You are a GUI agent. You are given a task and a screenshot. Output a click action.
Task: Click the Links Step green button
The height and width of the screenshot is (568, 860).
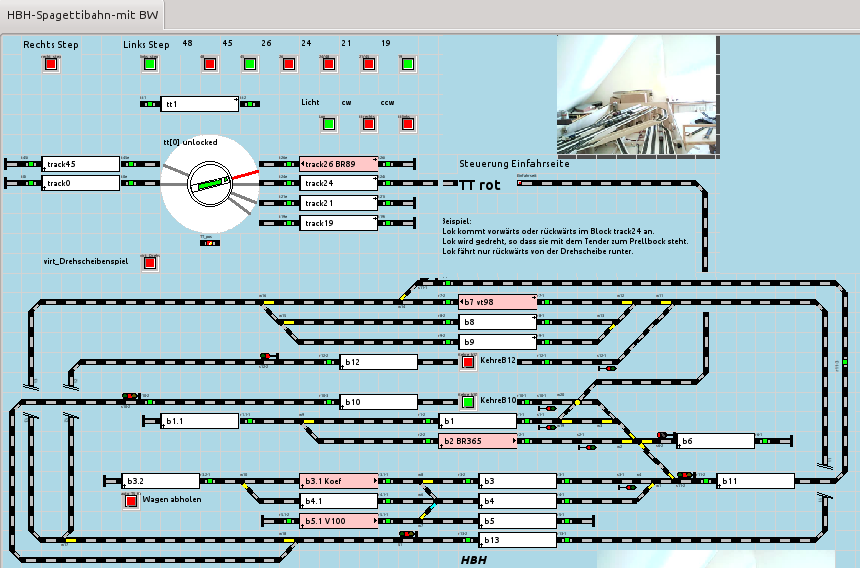coord(150,64)
